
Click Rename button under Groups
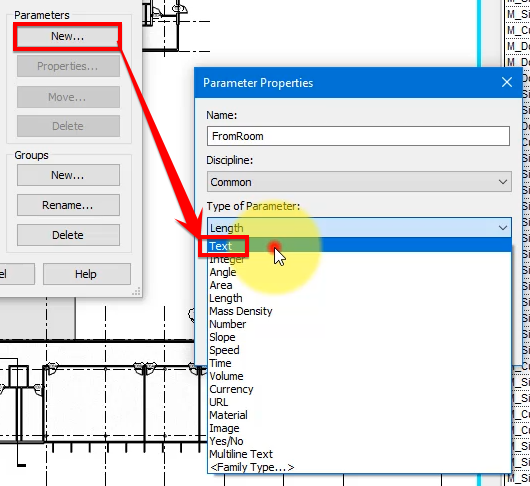pyautogui.click(x=68, y=205)
